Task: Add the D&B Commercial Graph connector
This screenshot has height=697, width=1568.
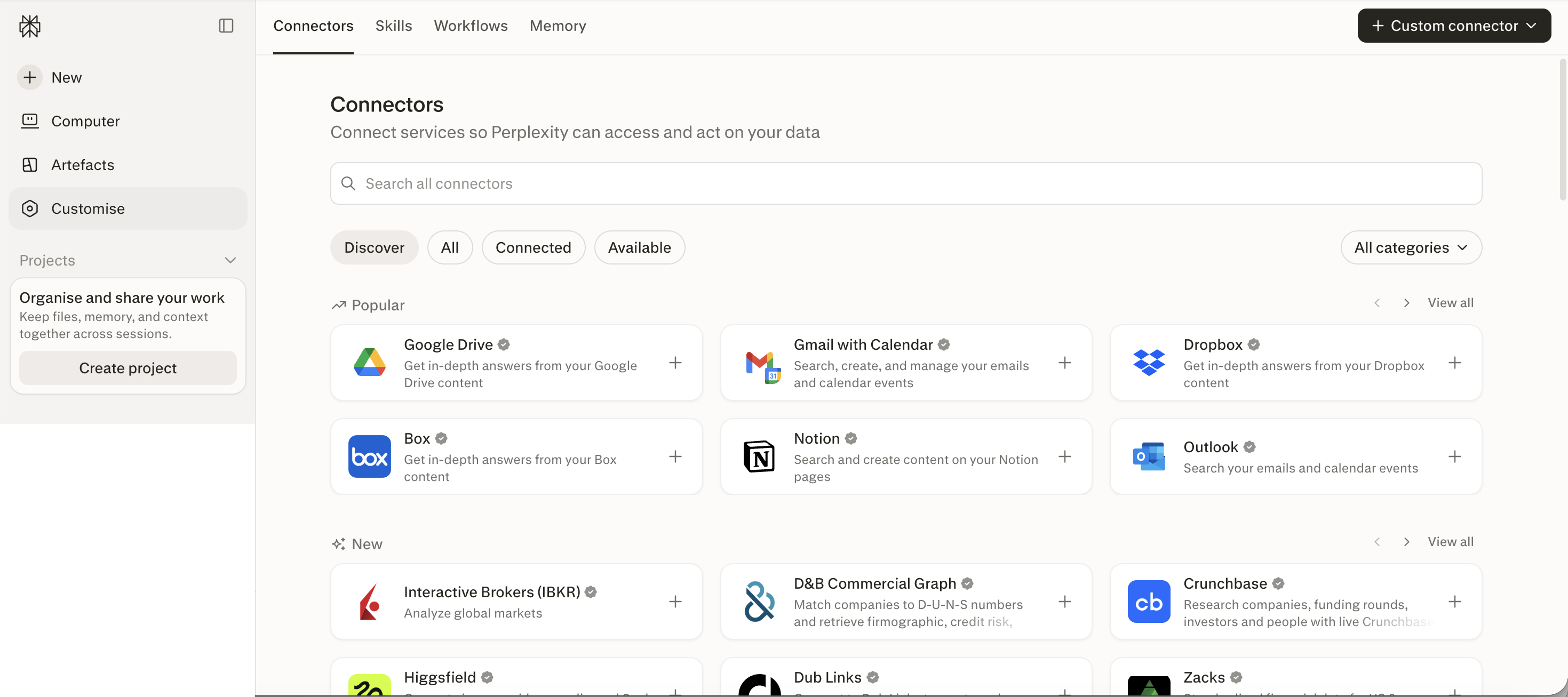Action: tap(1064, 602)
